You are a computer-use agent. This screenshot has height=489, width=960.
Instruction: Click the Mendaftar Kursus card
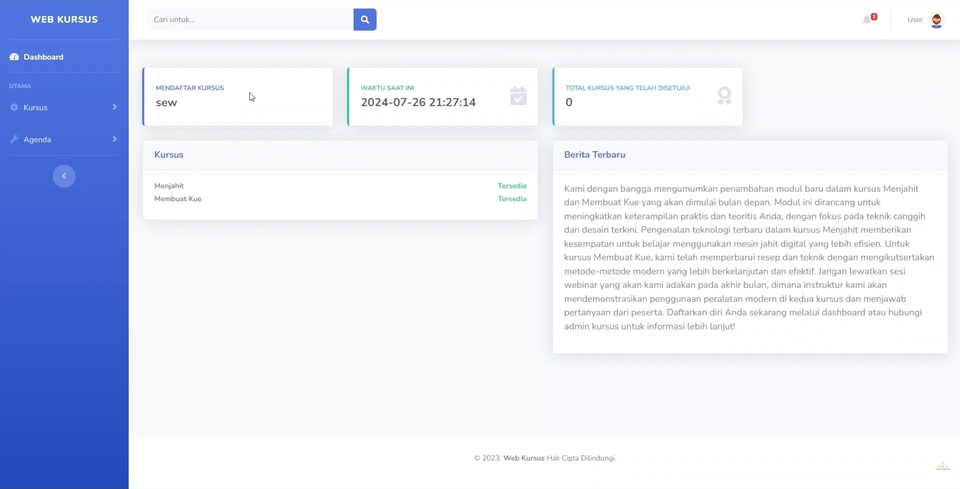pos(238,97)
